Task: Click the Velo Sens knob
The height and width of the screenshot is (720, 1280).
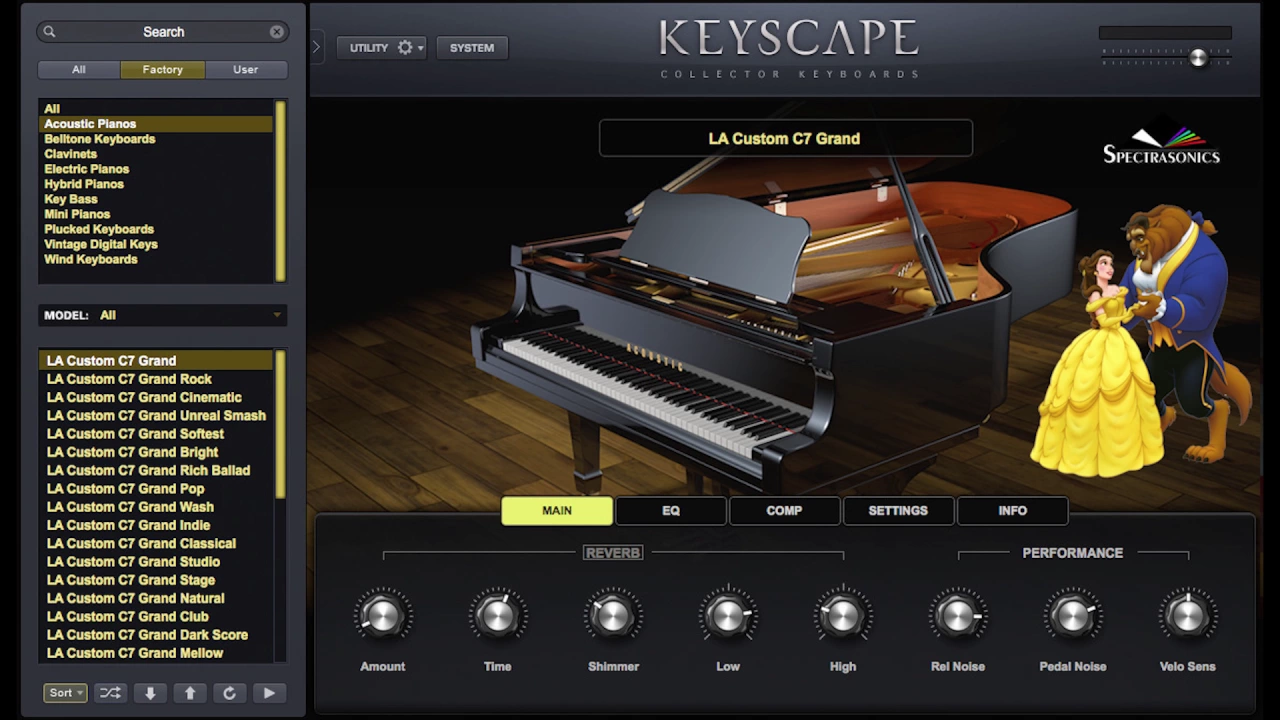Action: [x=1188, y=616]
